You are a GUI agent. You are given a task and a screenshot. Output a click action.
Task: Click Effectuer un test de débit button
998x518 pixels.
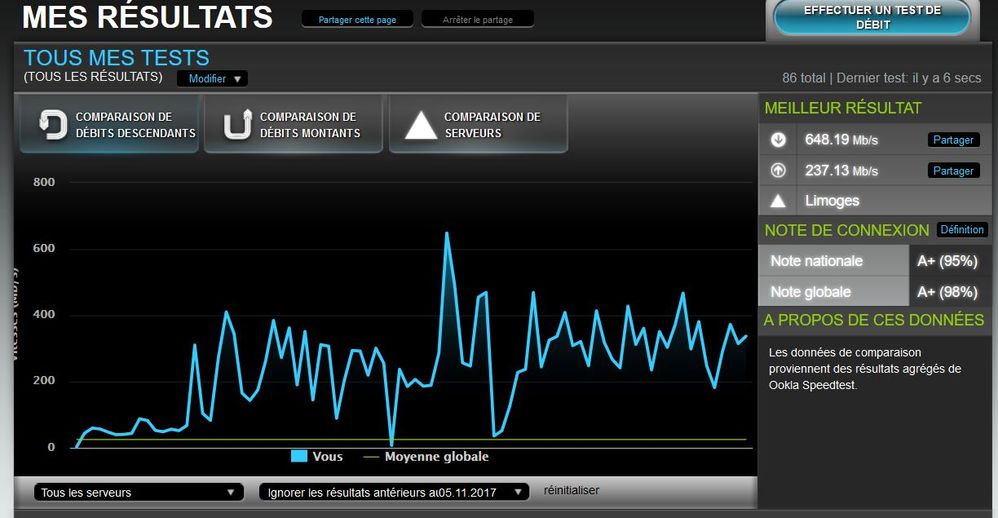click(872, 18)
